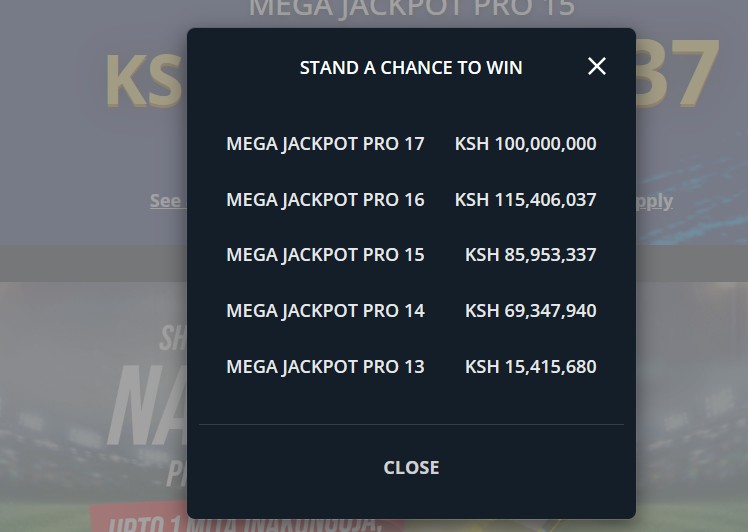This screenshot has width=748, height=532.
Task: Select the MEGA JACKPOT PRO 13 row label
Action: pos(325,367)
